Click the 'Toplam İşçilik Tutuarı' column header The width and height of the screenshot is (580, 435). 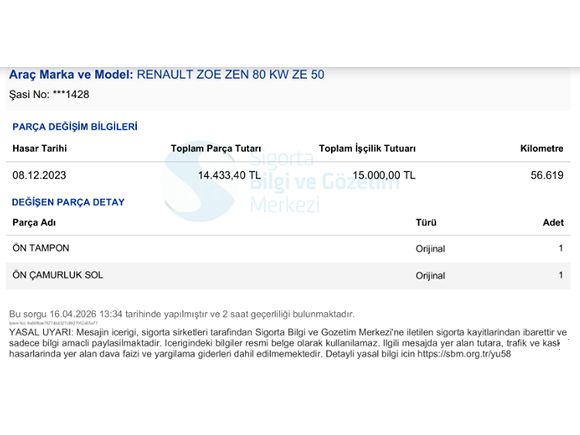[367, 148]
